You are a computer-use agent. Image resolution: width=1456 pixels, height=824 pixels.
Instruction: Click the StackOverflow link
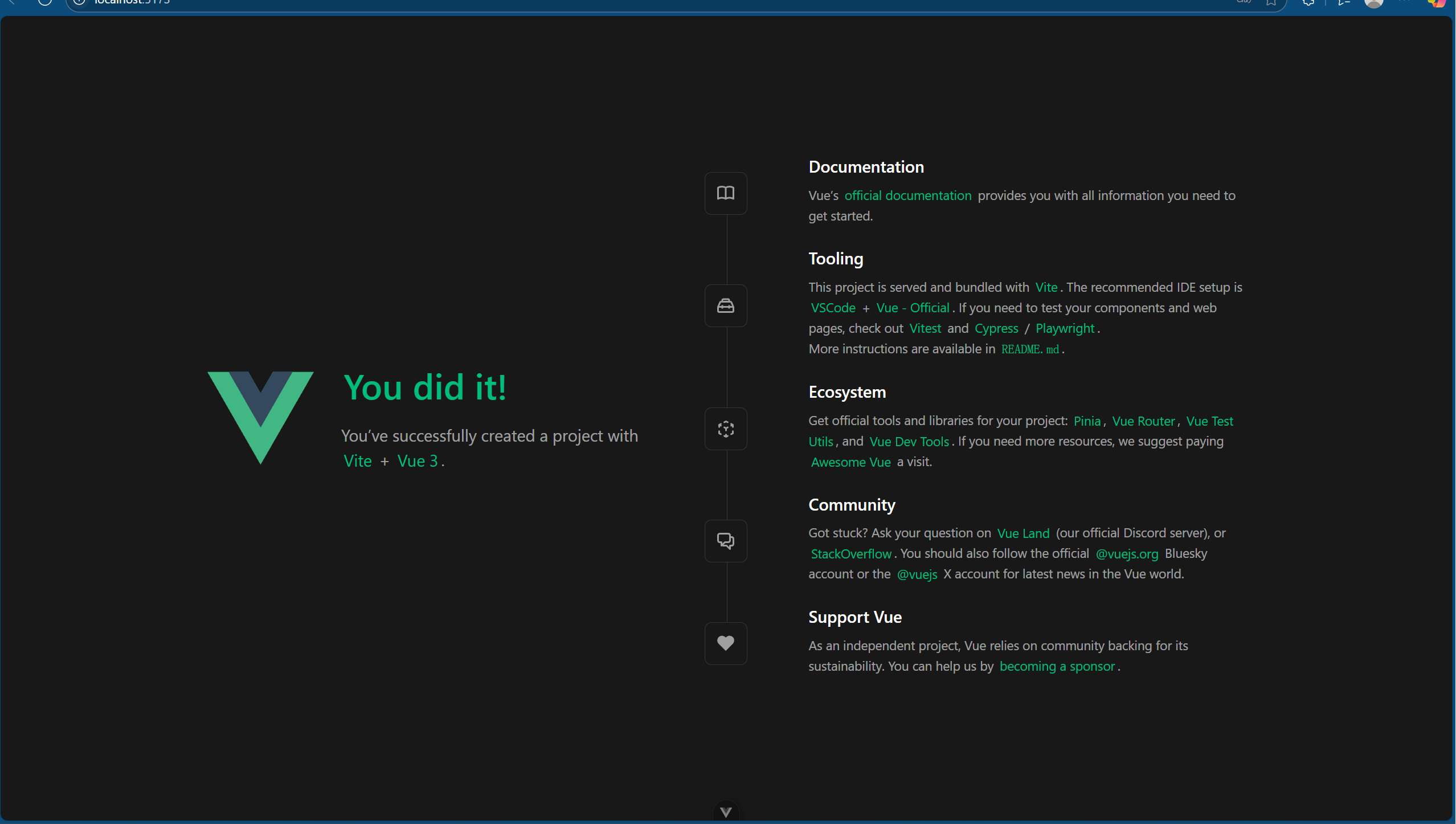point(851,554)
